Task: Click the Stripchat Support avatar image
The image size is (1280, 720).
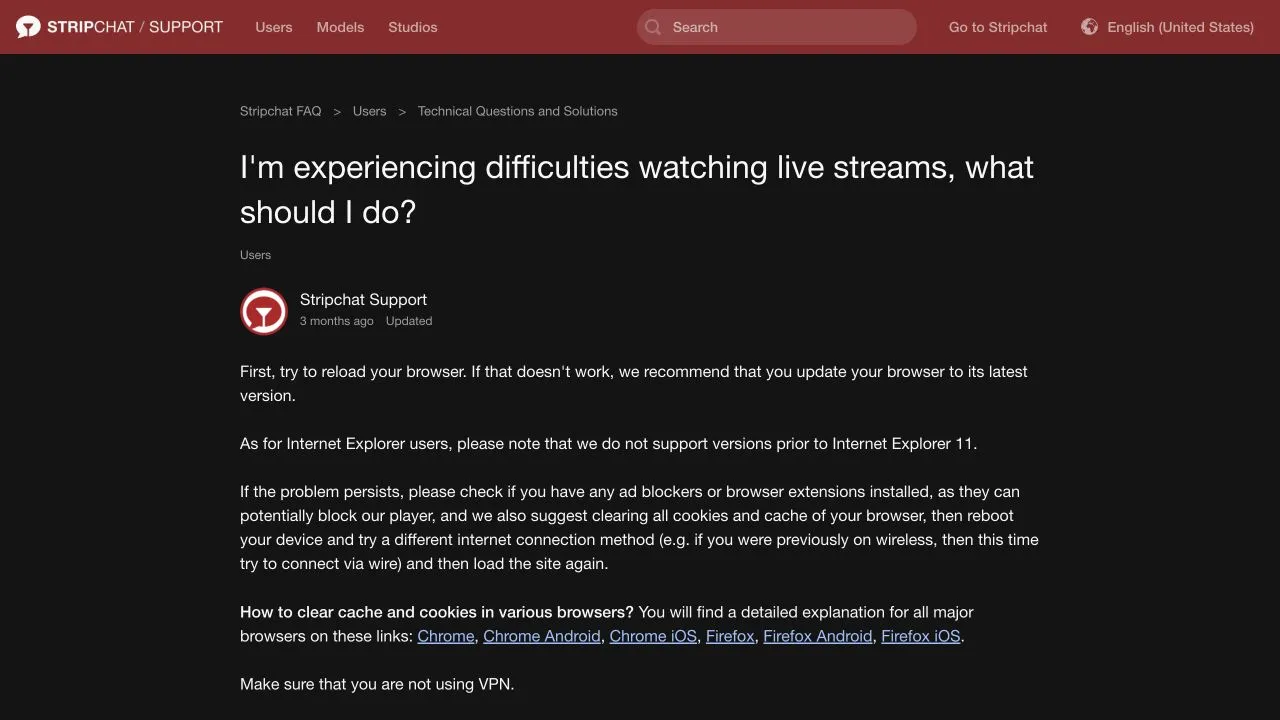Action: [x=264, y=311]
